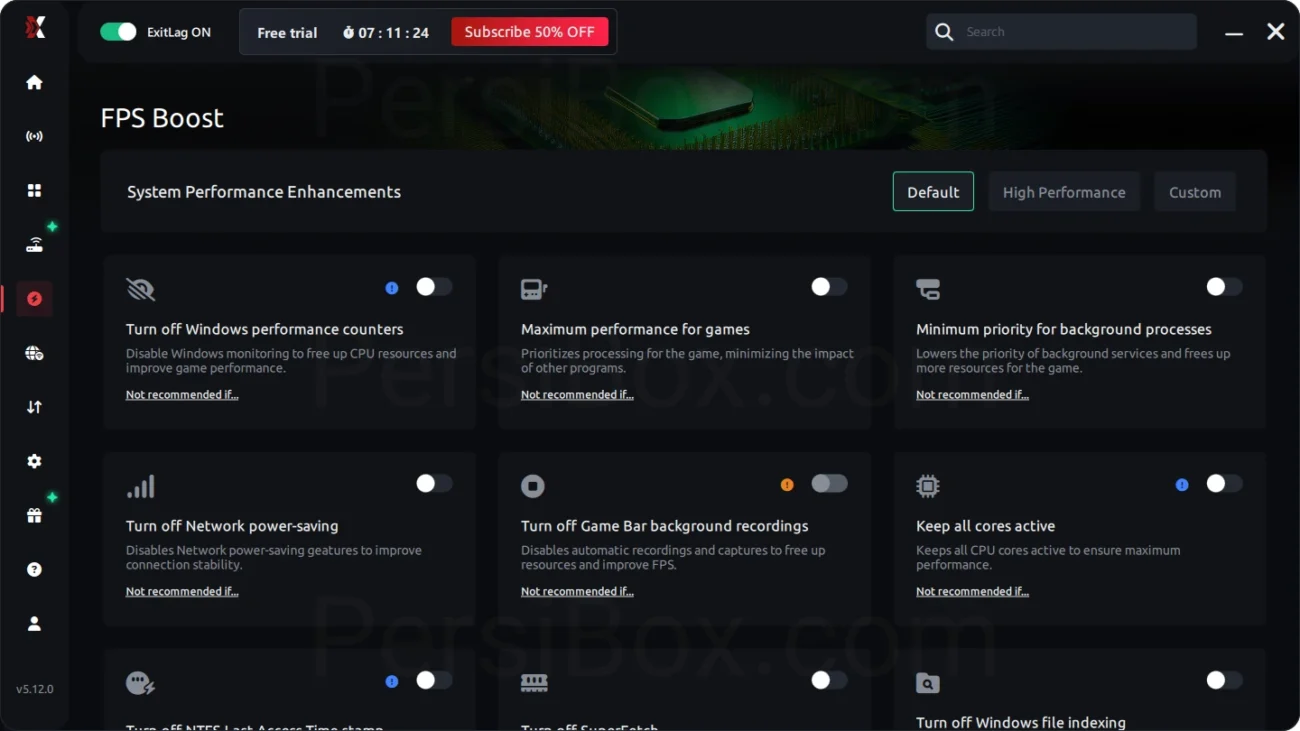Open Not recommended link under Network power-saving
Viewport: 1300px width, 731px height.
[x=182, y=592]
